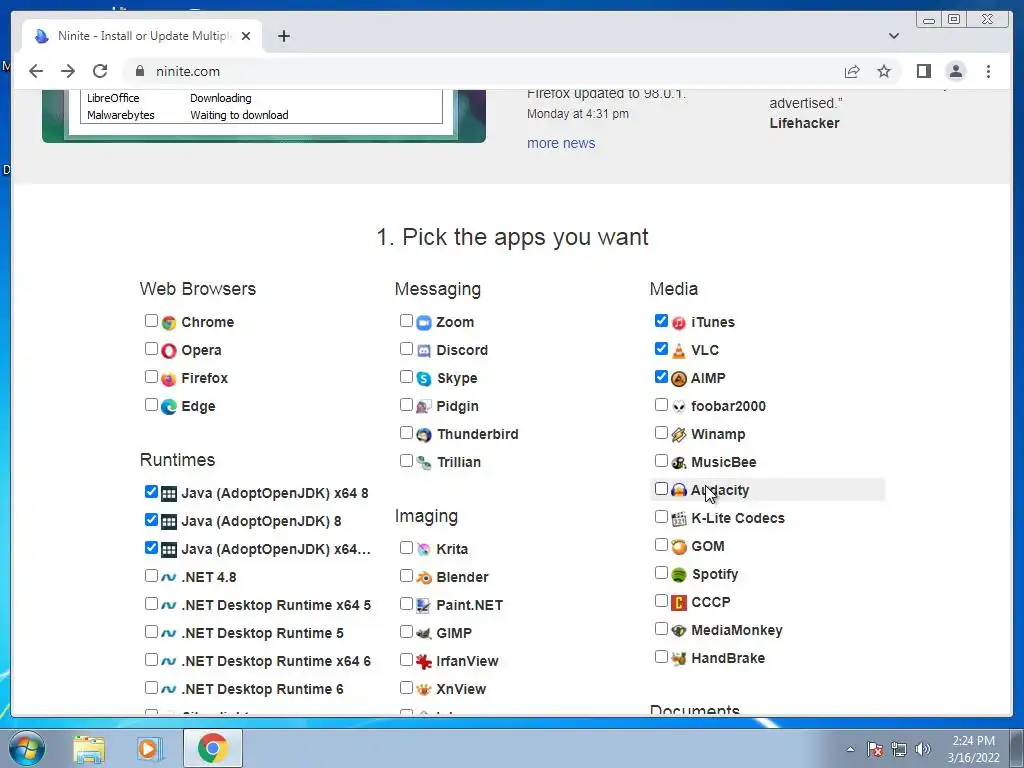This screenshot has height=768, width=1024.
Task: Click the MediaMonkey app icon
Action: [x=679, y=631]
